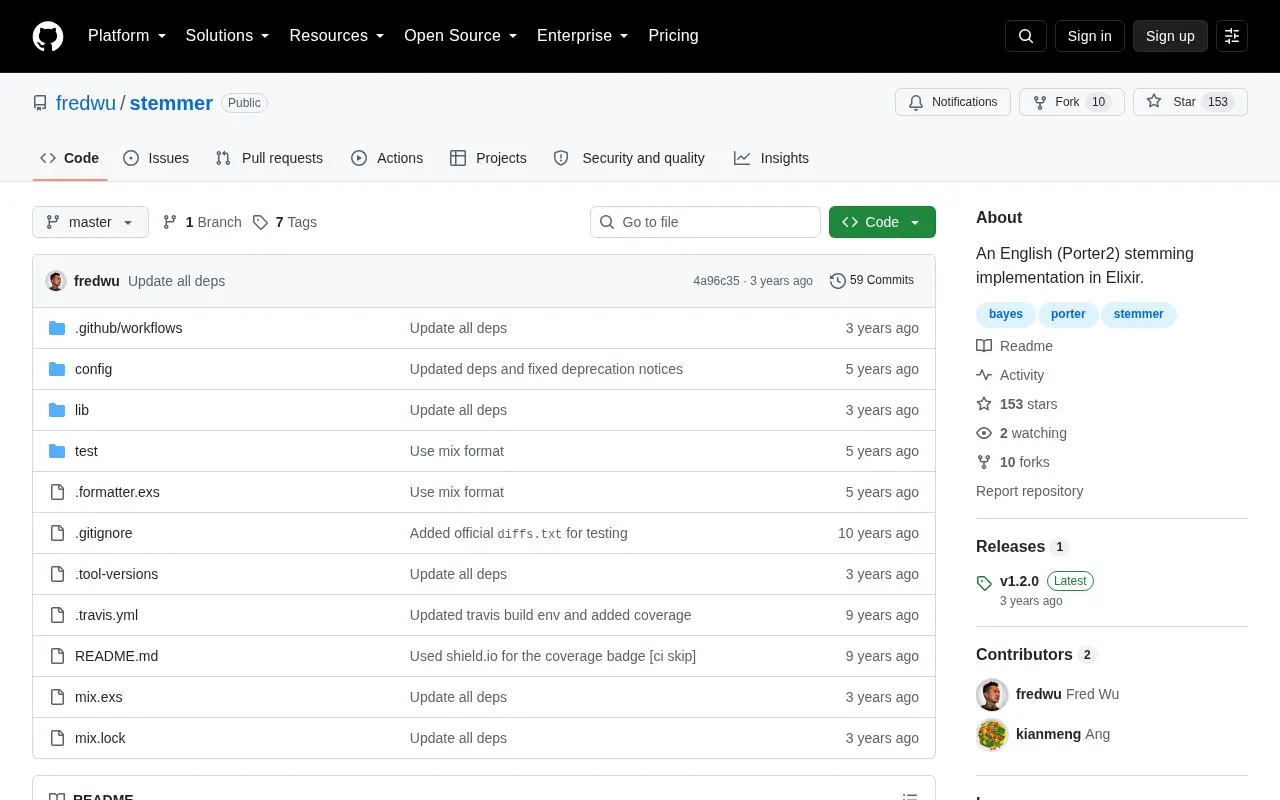Select the porter topic tag
Viewport: 1280px width, 800px height.
(1068, 314)
